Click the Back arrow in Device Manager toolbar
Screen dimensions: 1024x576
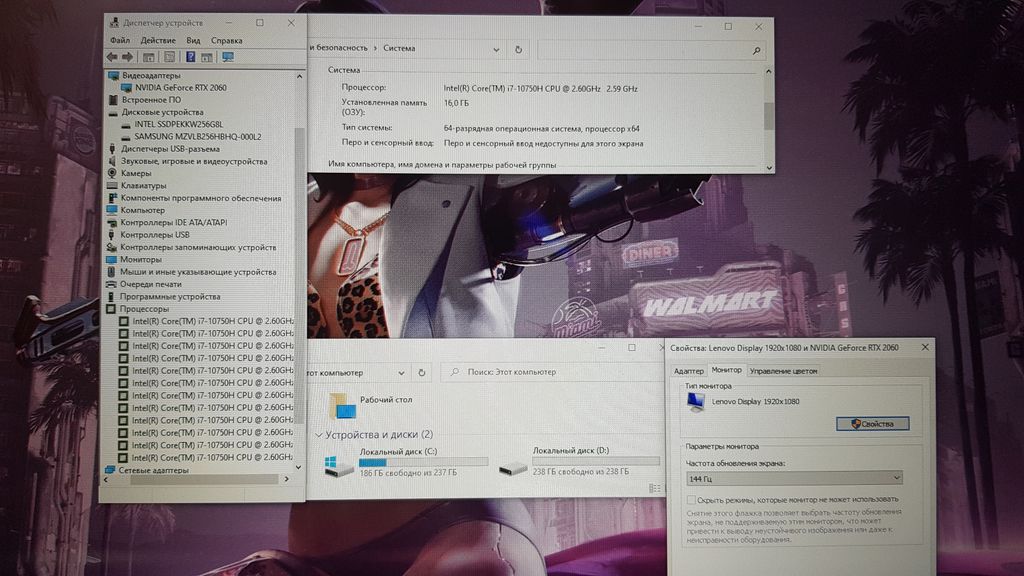pos(112,57)
